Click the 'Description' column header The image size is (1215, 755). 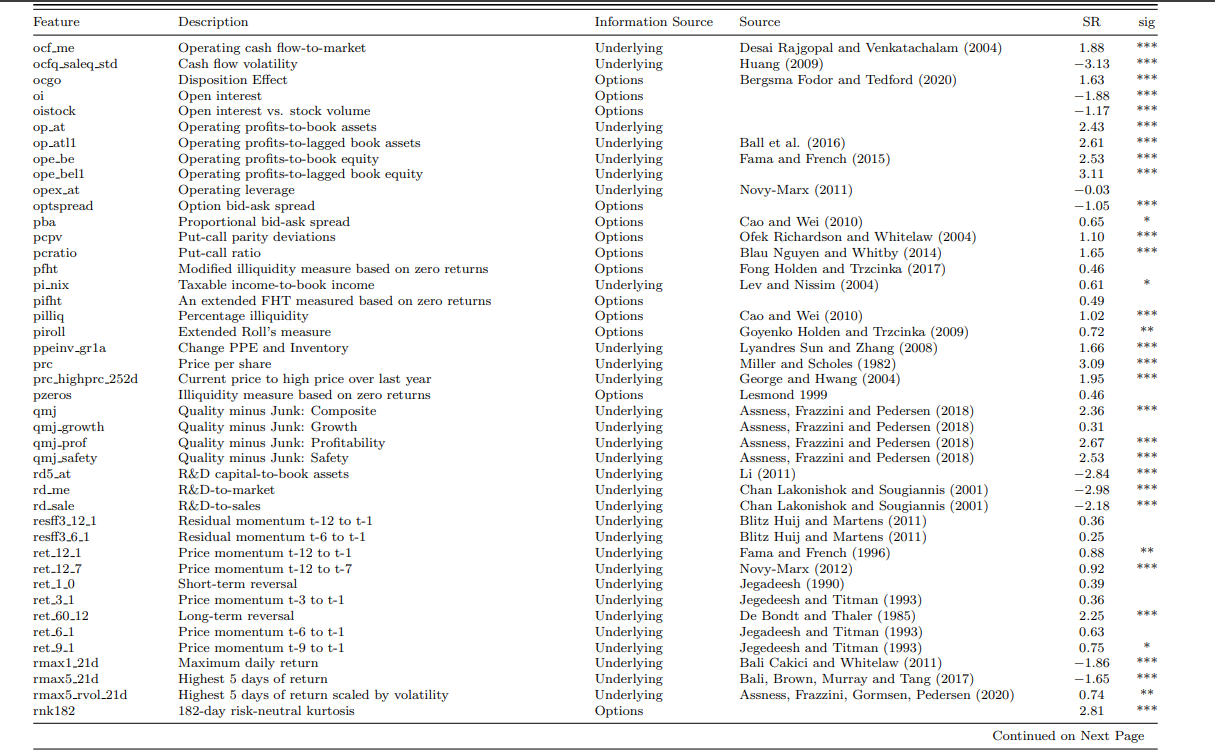[213, 22]
